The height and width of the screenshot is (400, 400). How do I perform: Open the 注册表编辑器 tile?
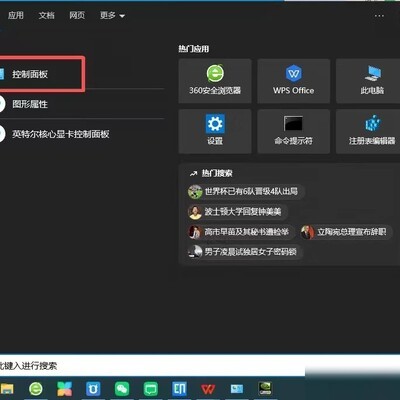[x=368, y=131]
